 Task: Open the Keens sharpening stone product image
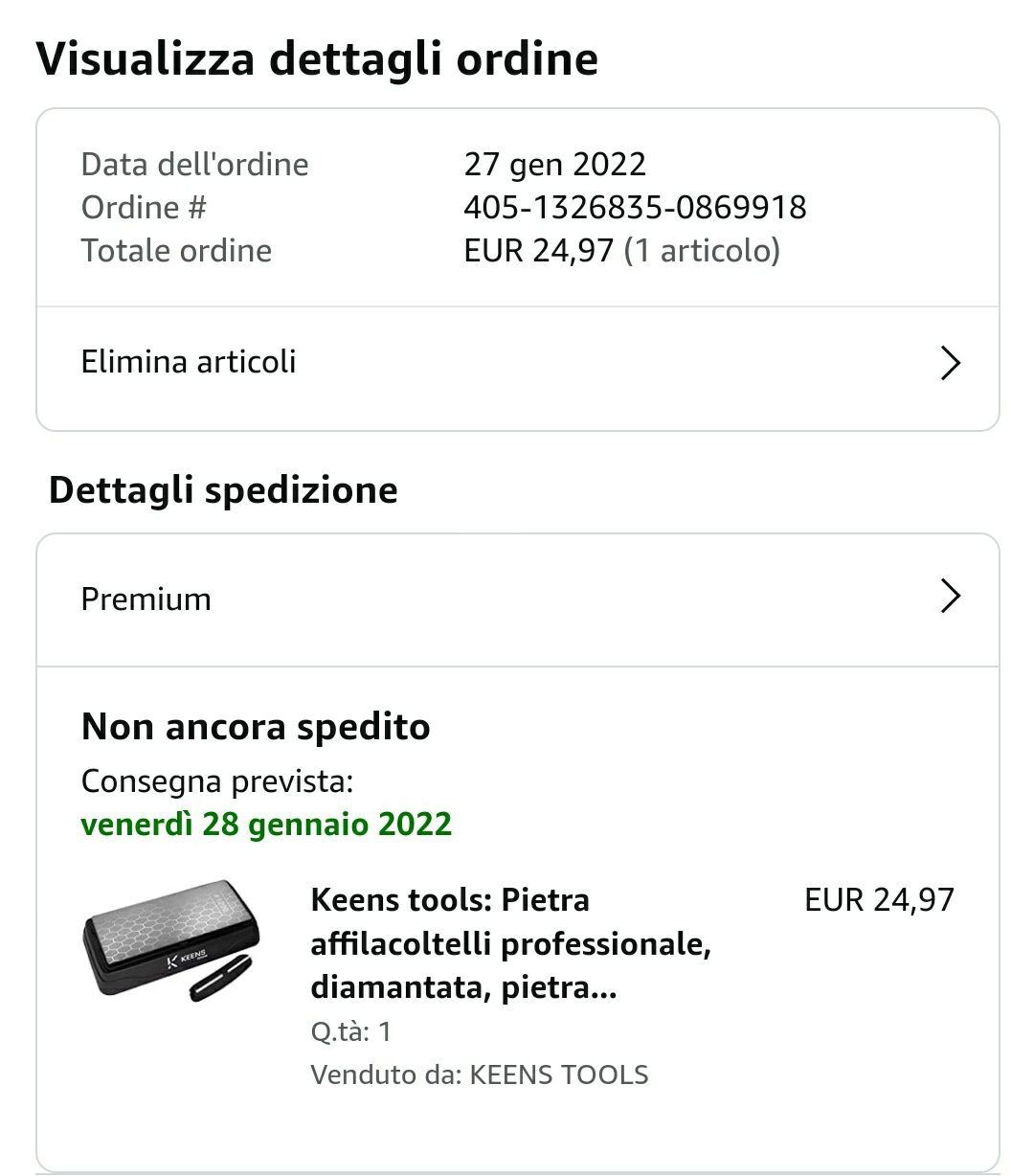pyautogui.click(x=171, y=940)
